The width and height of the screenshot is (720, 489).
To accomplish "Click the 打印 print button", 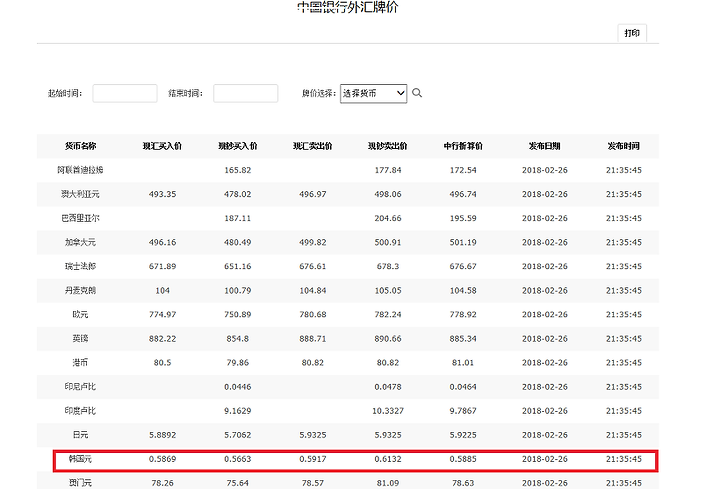I will coord(632,33).
